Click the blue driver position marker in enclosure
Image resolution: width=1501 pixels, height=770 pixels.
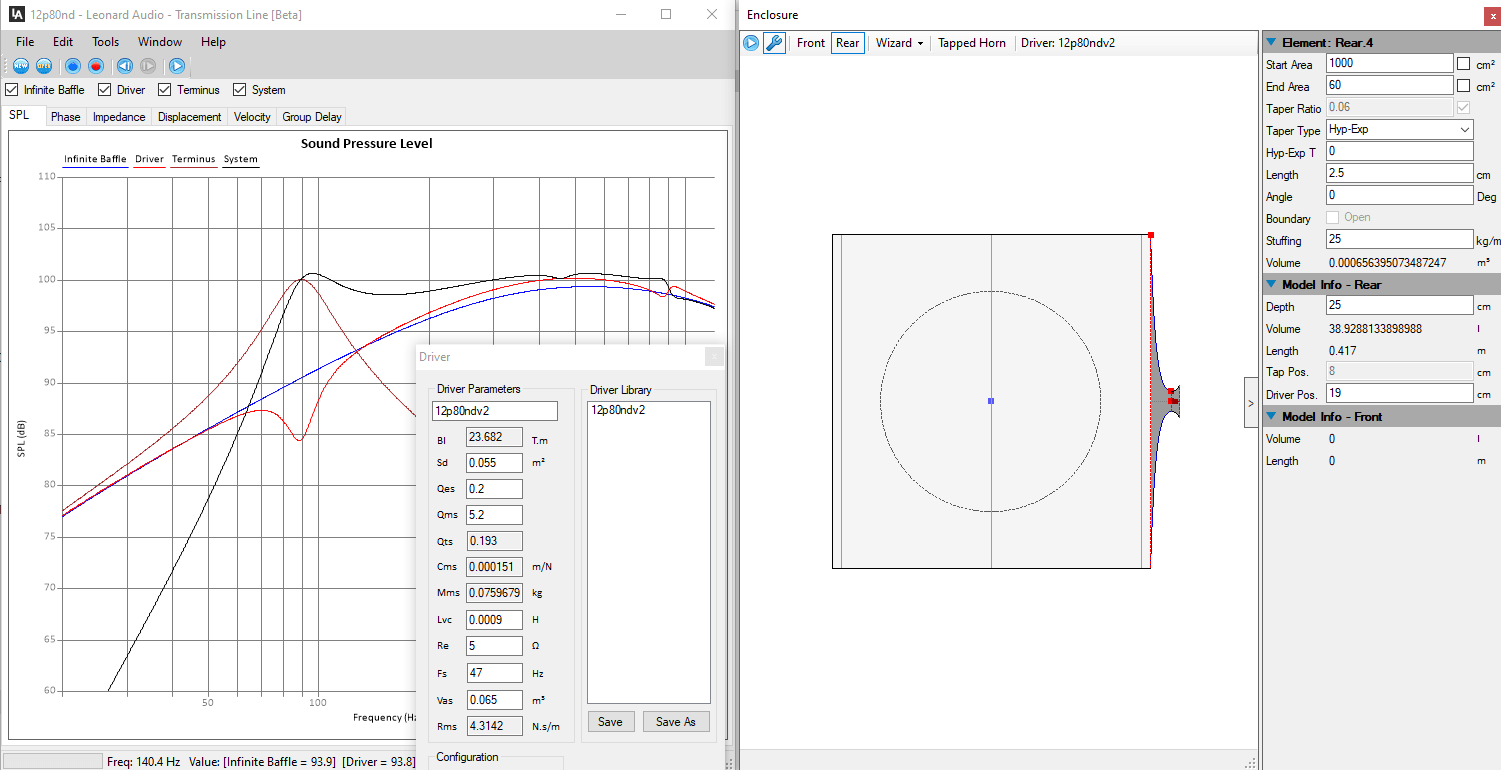pyautogui.click(x=991, y=401)
